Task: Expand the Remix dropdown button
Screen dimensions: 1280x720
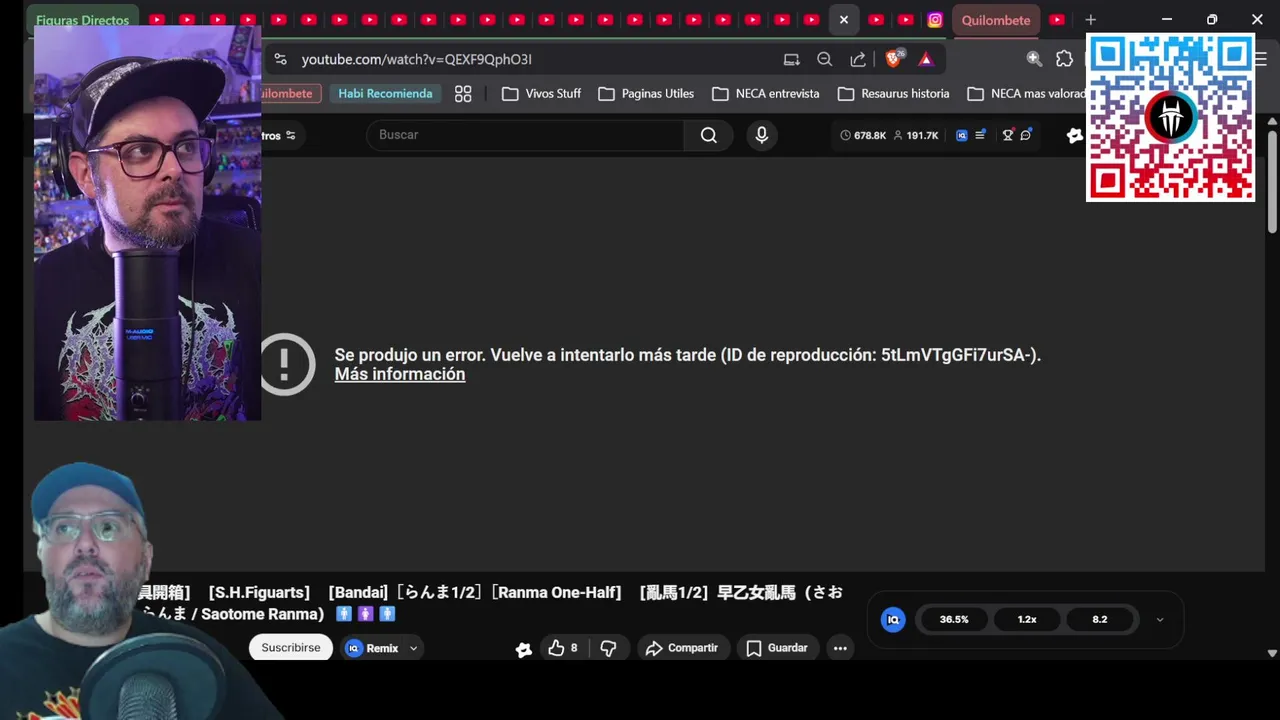Action: (413, 649)
